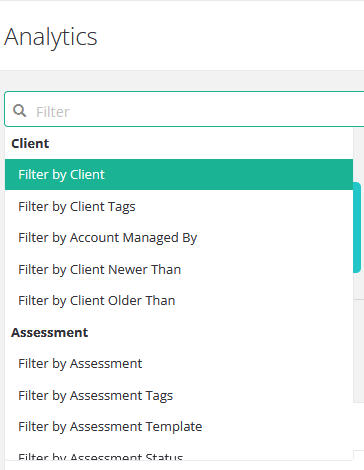
Task: Choose Filter by Client Tags
Action: click(x=179, y=206)
